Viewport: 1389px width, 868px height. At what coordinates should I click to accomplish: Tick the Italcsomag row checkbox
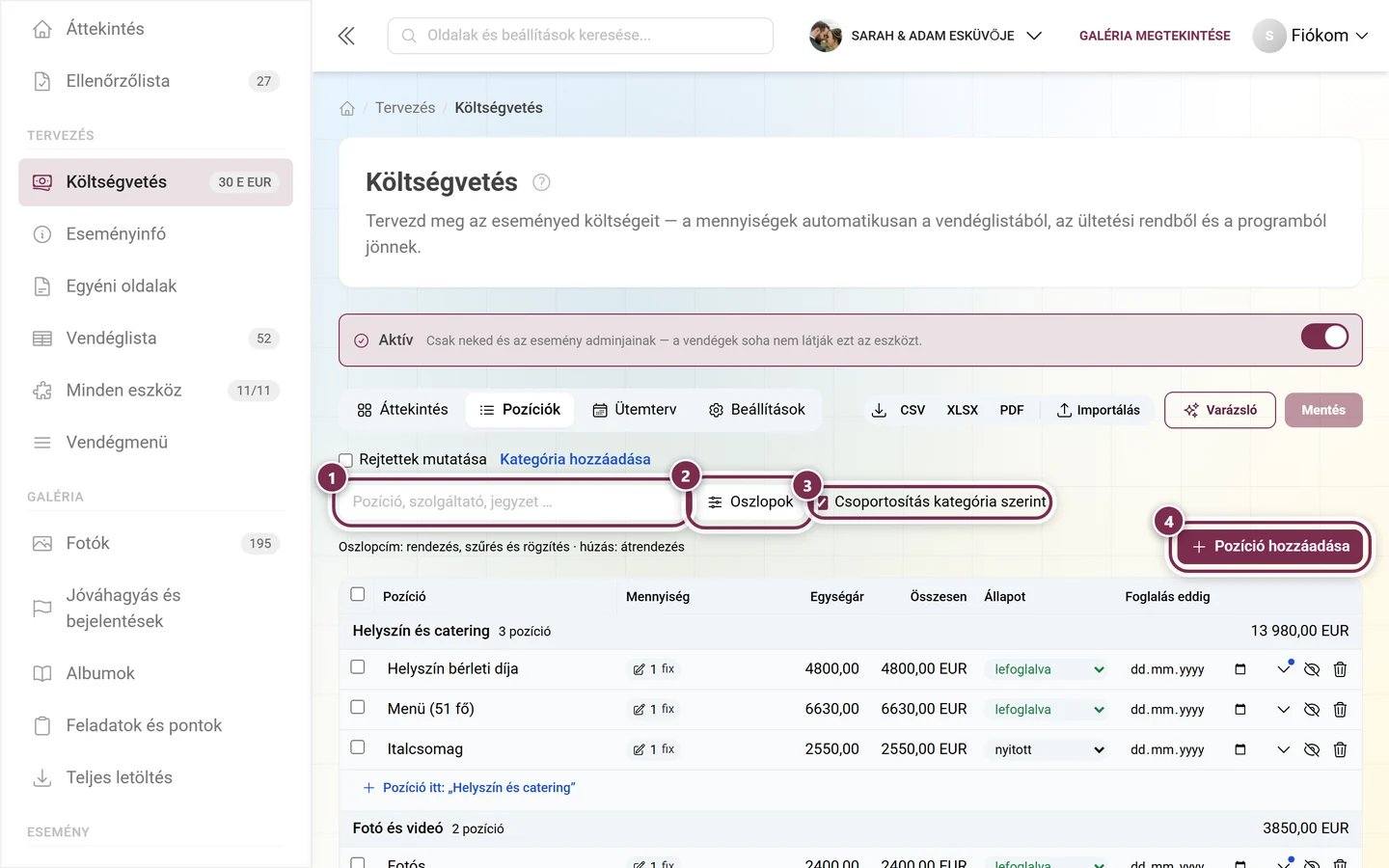(358, 747)
